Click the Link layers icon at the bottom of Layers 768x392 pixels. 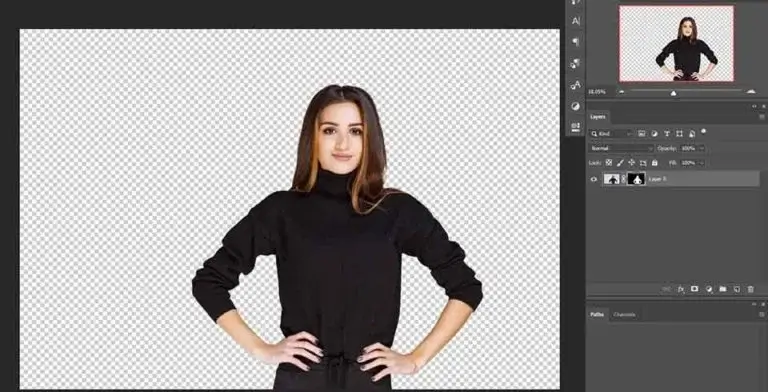(x=666, y=289)
